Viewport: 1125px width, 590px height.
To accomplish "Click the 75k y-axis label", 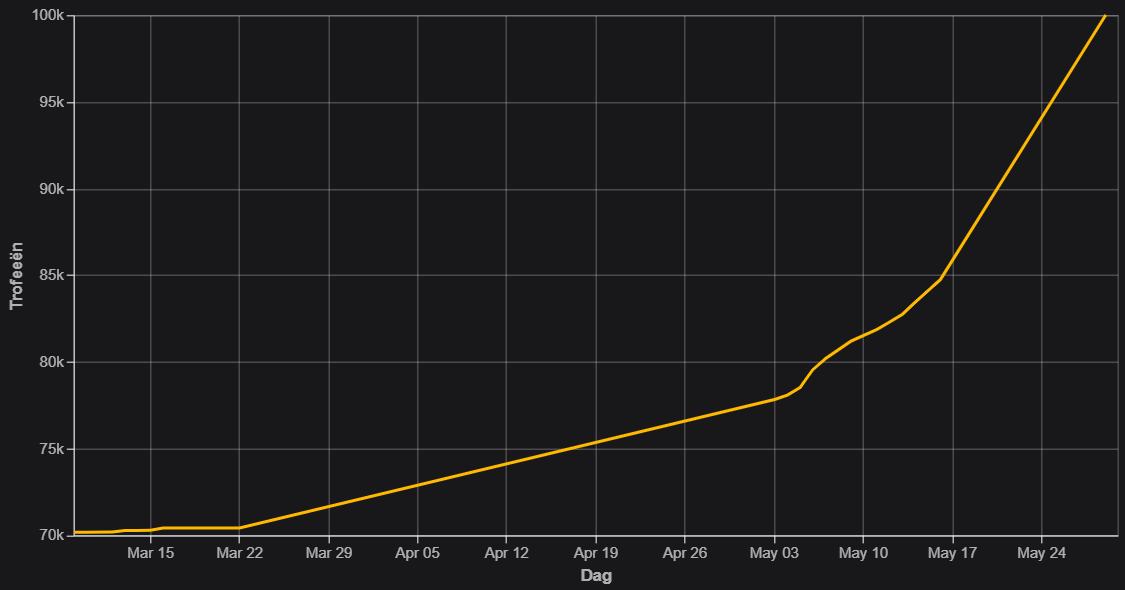I will point(52,449).
